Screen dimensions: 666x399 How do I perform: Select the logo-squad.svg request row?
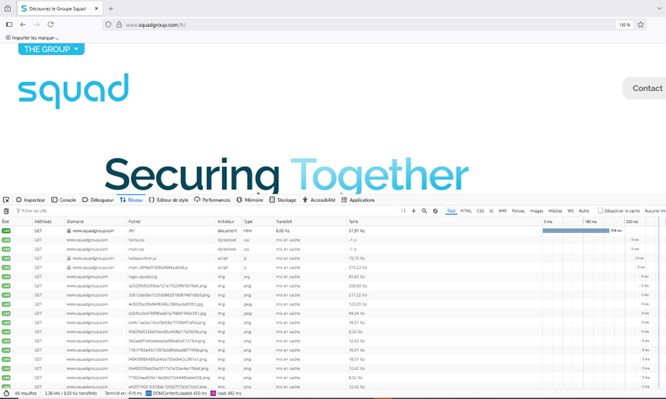333,277
